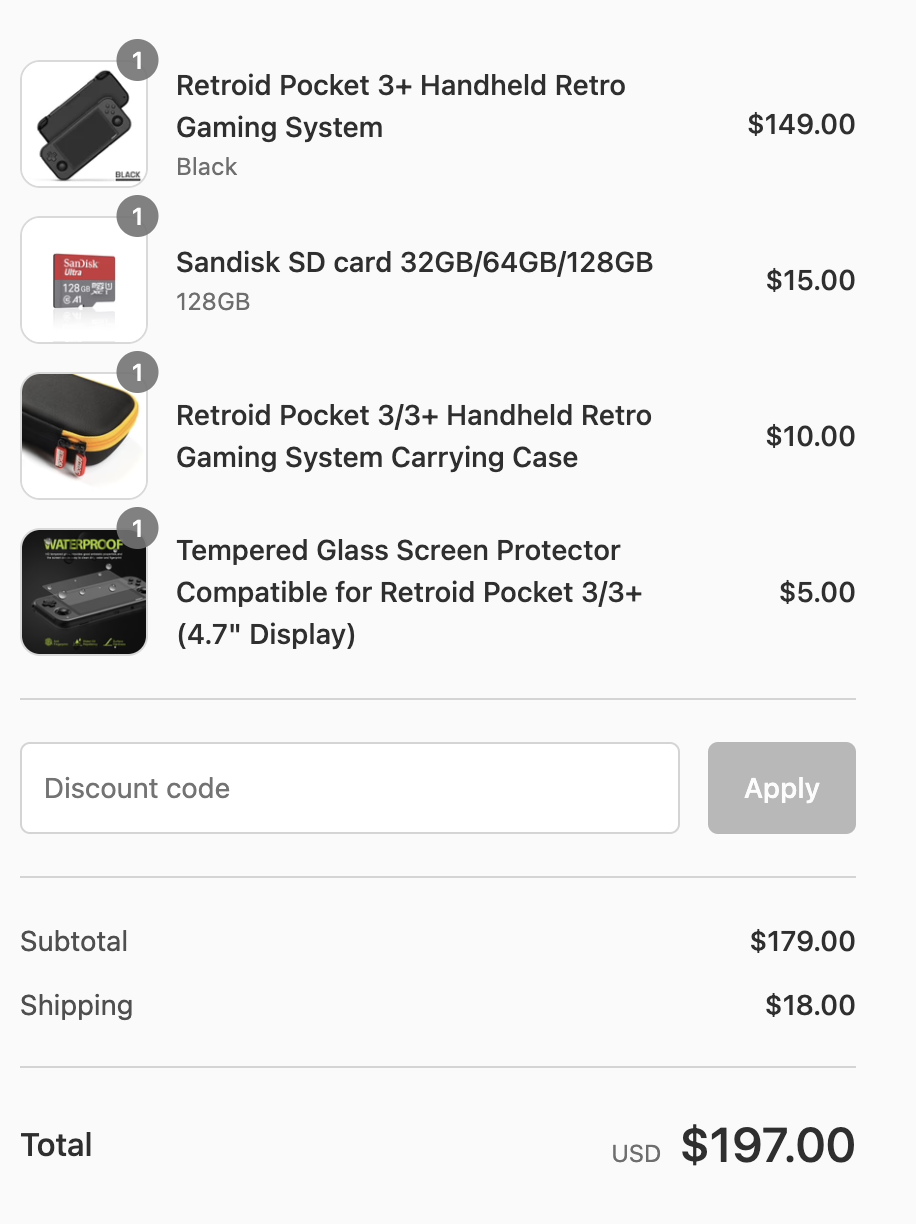Click the Sandisk SD card product name
Image resolution: width=916 pixels, height=1224 pixels.
tap(414, 262)
